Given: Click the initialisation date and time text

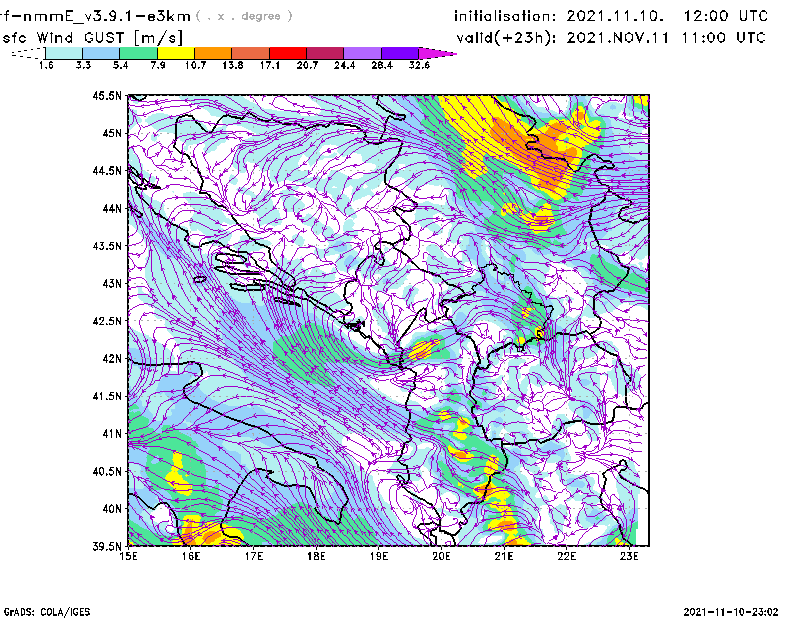Looking at the screenshot, I should pyautogui.click(x=611, y=16).
